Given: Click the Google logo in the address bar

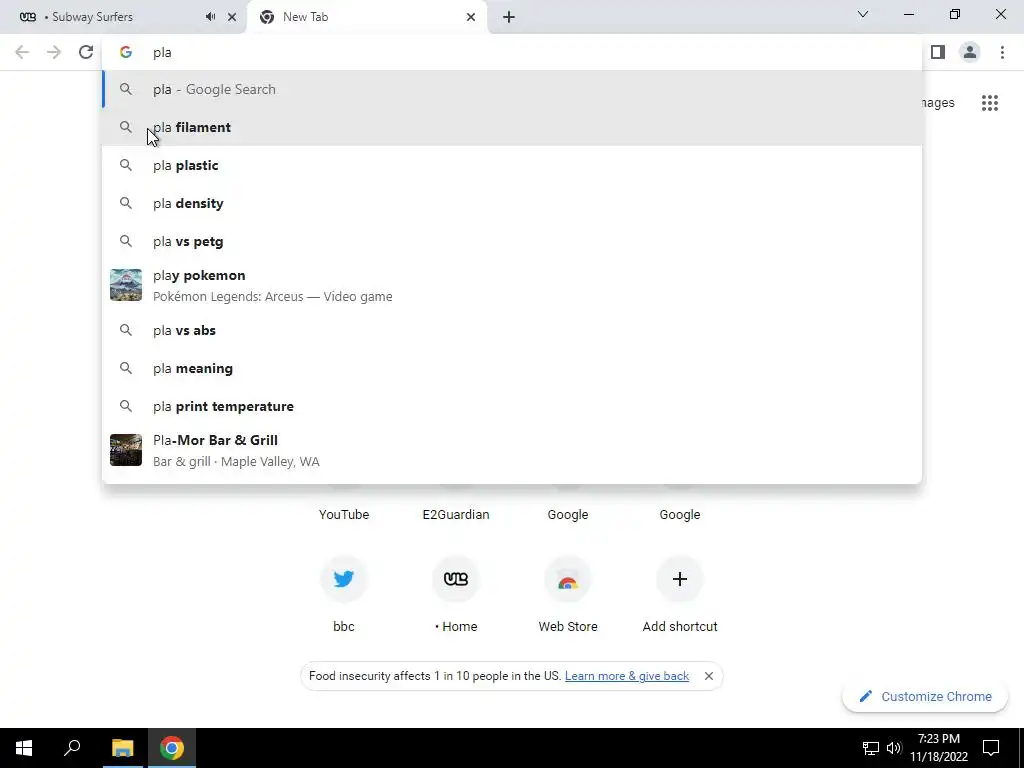Looking at the screenshot, I should pos(126,52).
